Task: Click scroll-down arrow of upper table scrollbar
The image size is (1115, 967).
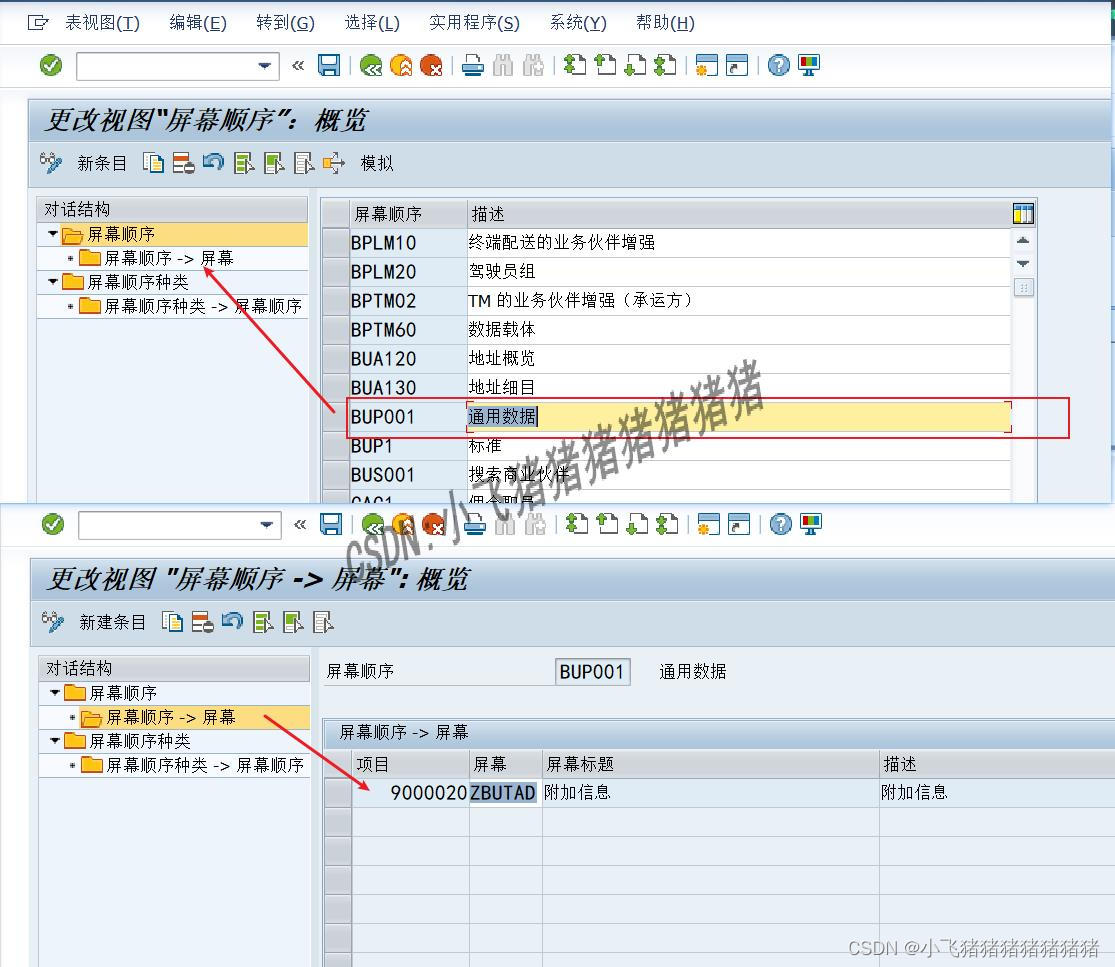Action: pyautogui.click(x=1023, y=263)
